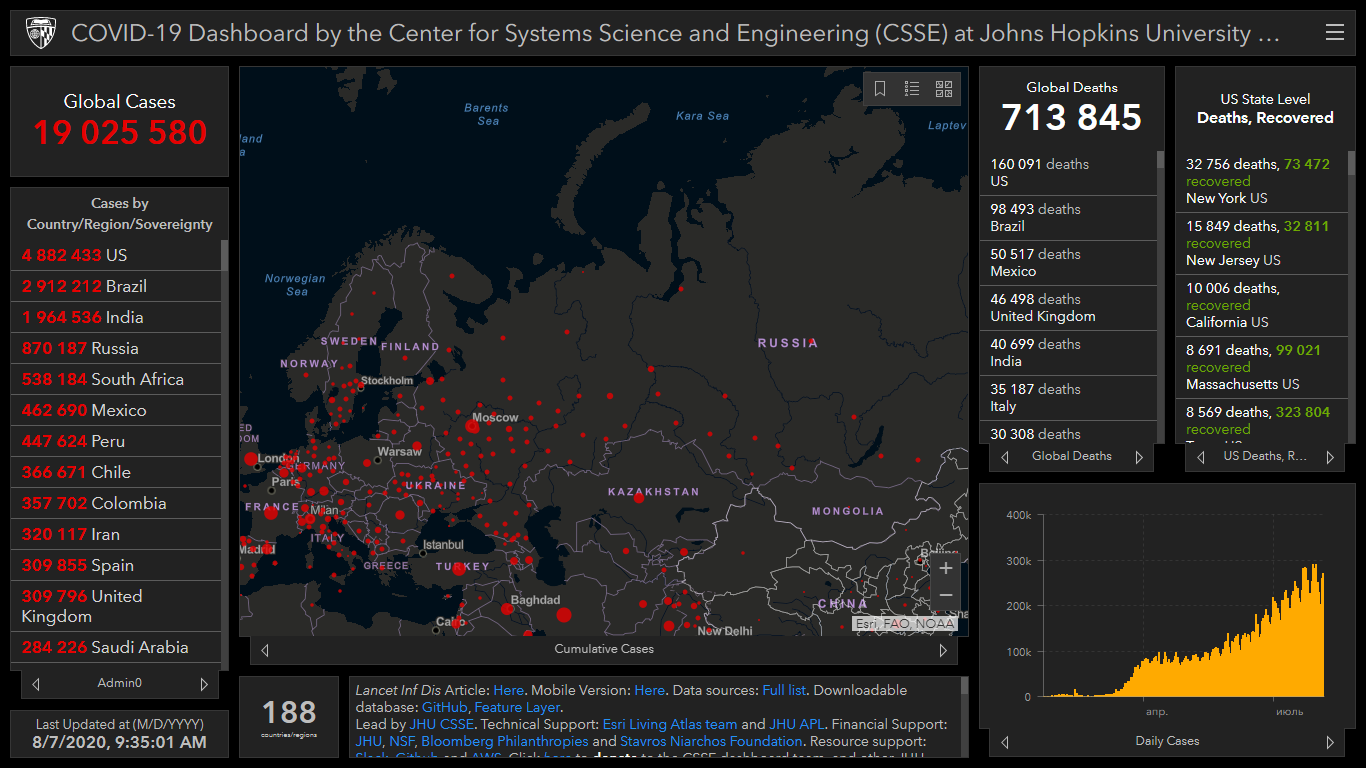1366x768 pixels.
Task: Show previous list before US Deaths
Action: (x=1201, y=457)
